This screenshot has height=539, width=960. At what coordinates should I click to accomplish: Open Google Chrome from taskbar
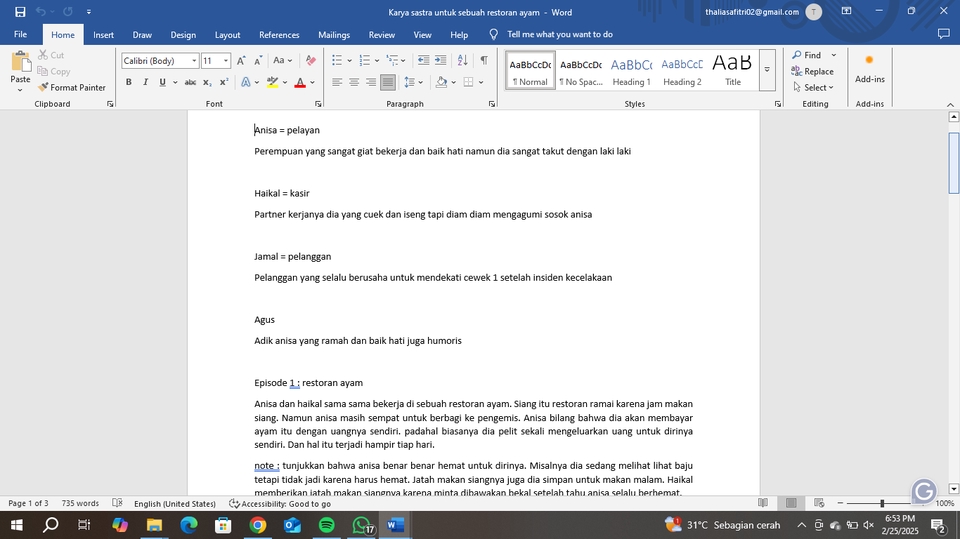258,525
